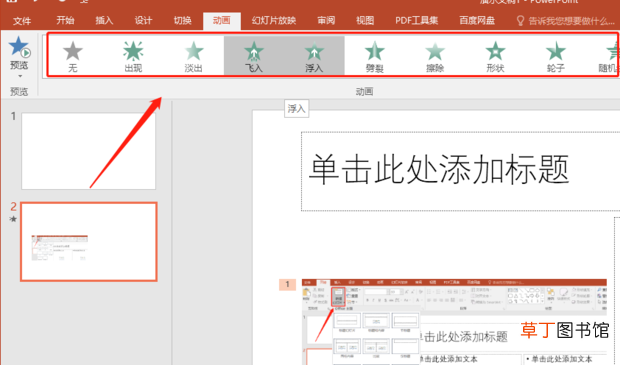
Task: Select the 轮子 (Wheel) animation
Action: pyautogui.click(x=556, y=56)
